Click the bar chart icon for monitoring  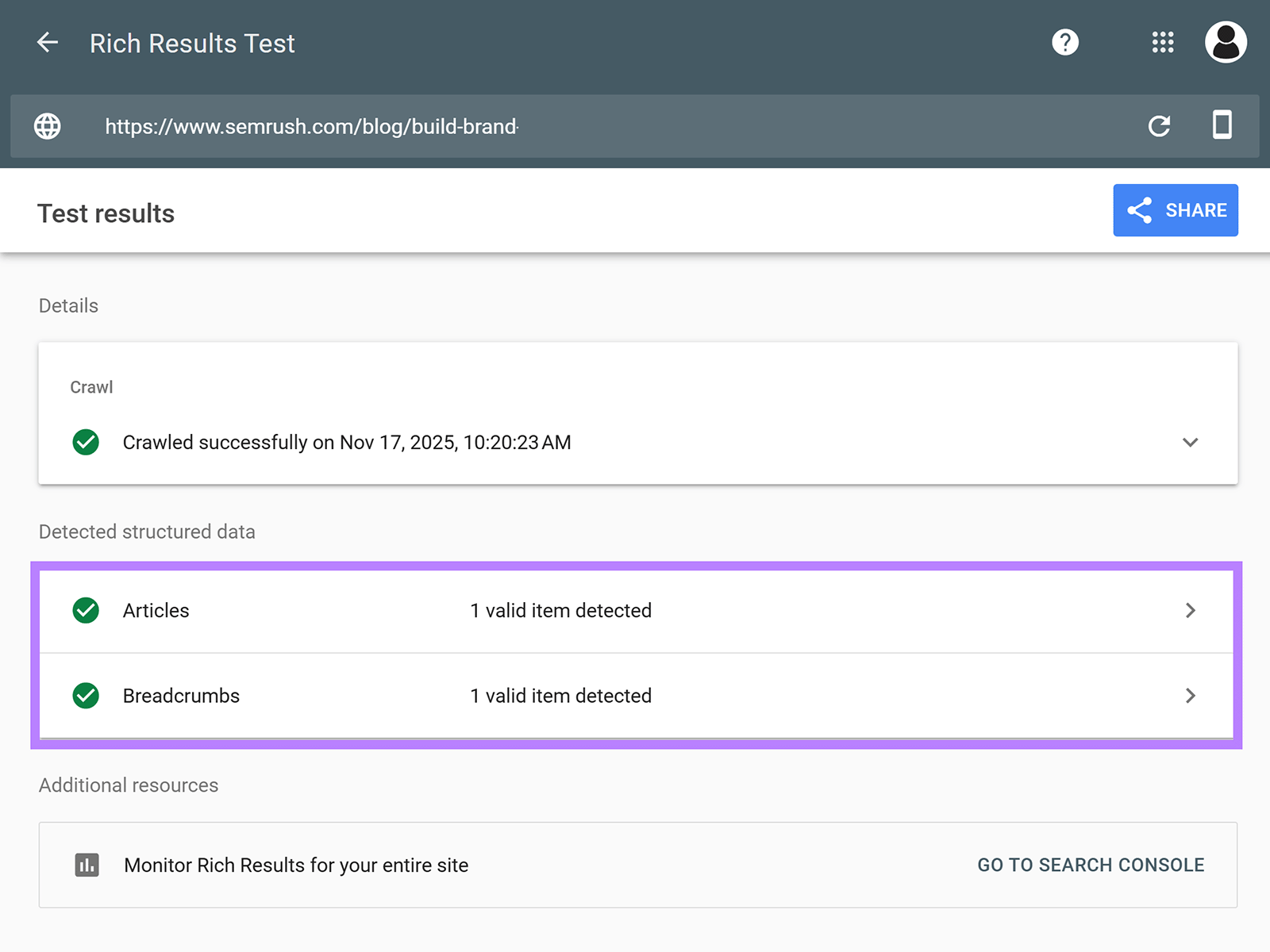click(87, 865)
